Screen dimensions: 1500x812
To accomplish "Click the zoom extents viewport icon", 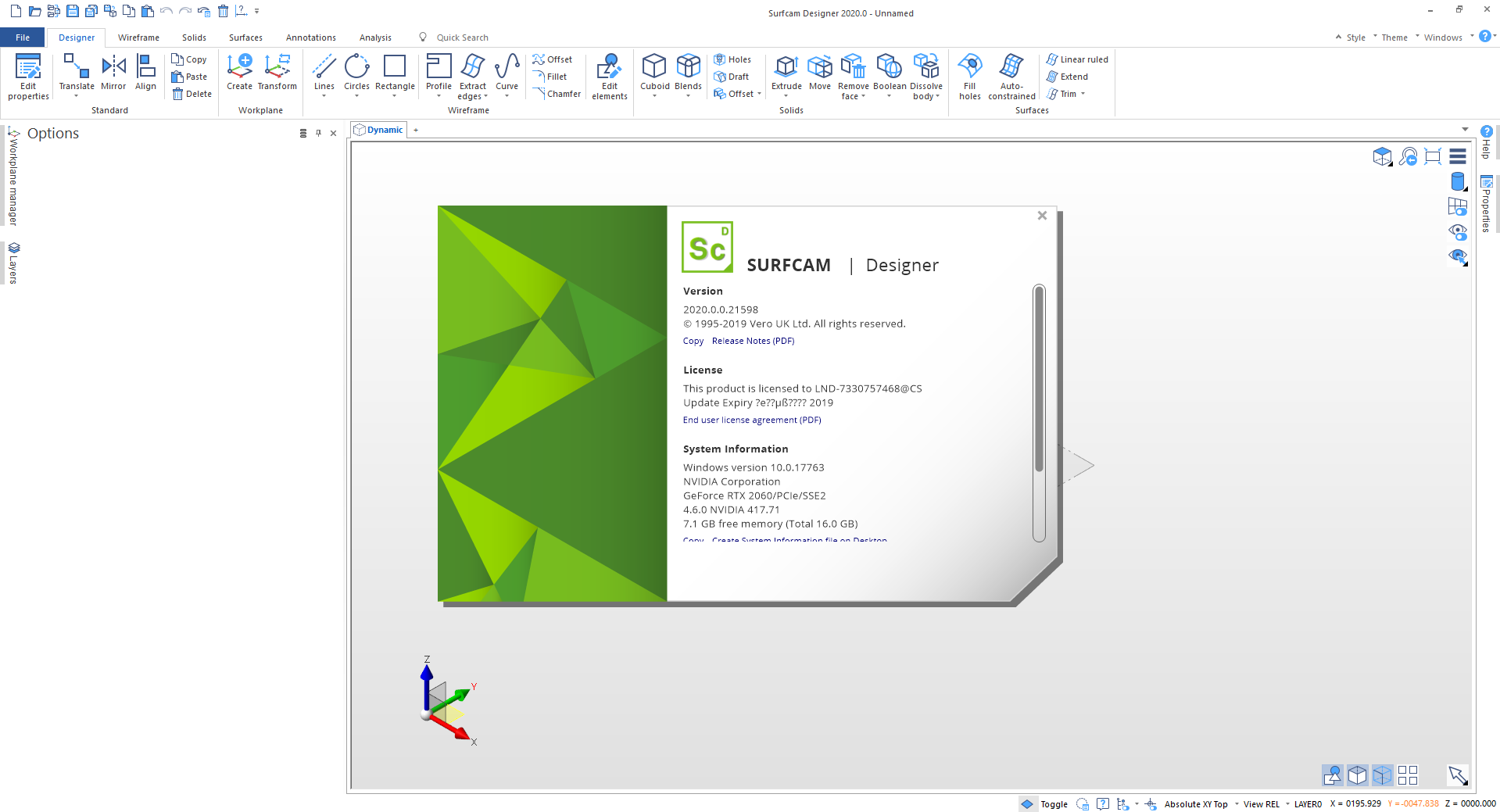I will [x=1433, y=157].
